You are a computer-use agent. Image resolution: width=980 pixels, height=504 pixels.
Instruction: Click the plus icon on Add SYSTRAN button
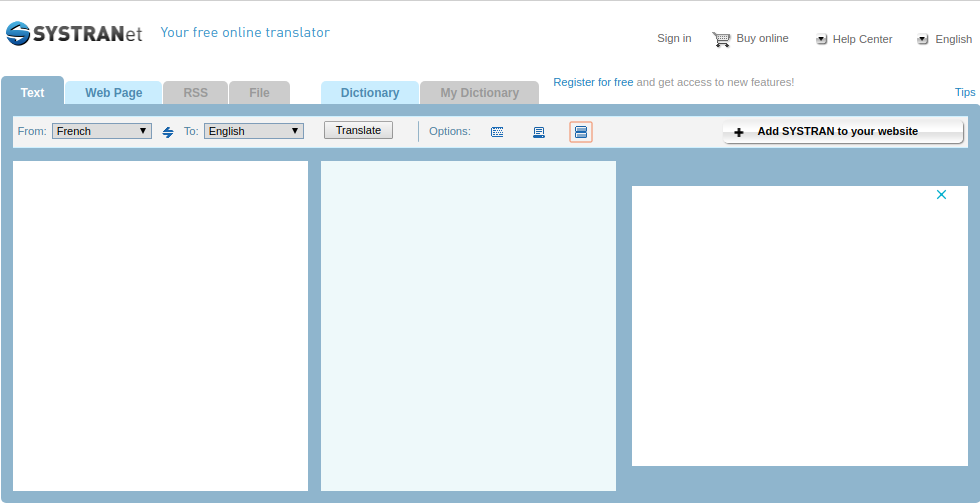click(x=738, y=132)
